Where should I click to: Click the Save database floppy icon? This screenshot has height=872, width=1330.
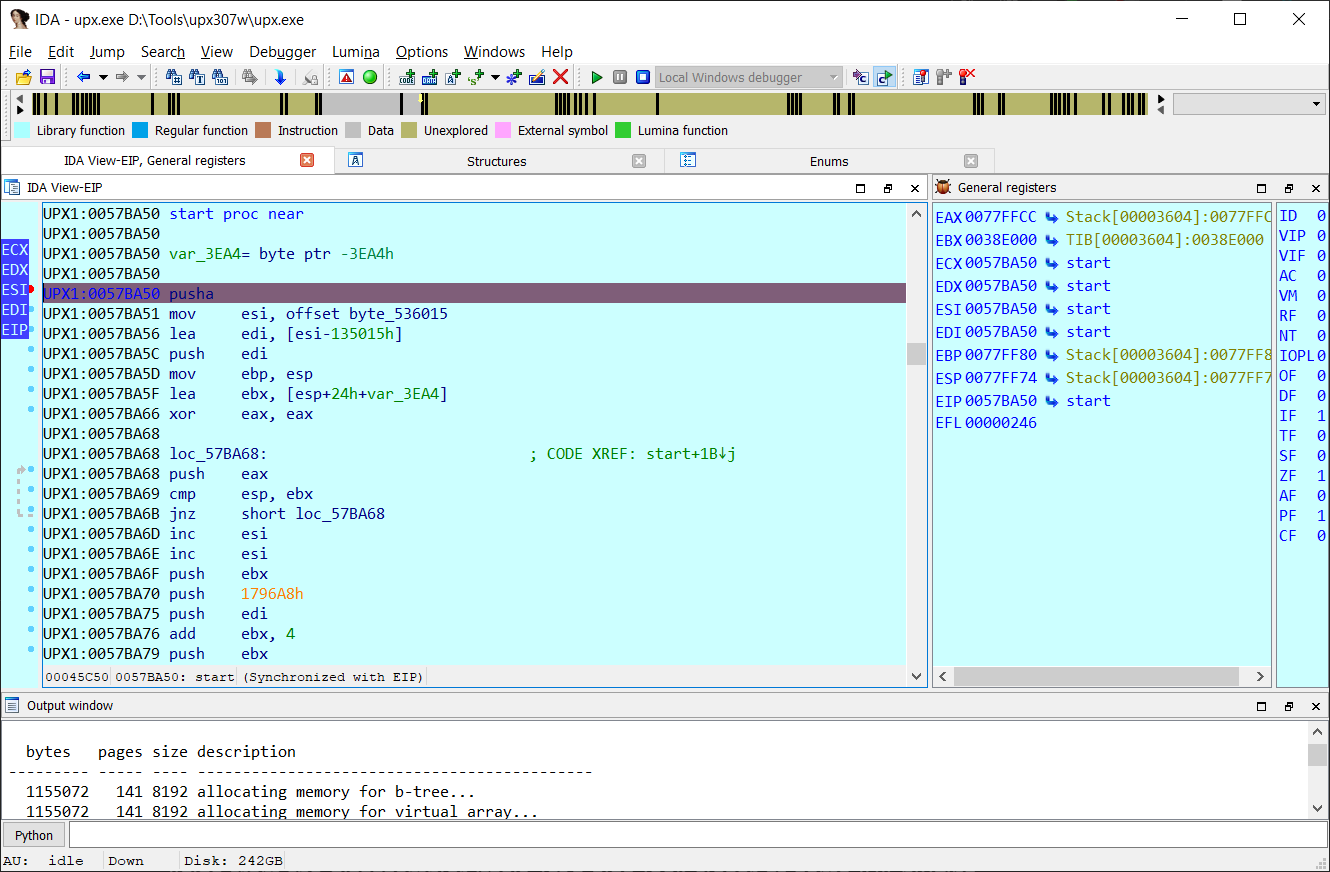47,77
